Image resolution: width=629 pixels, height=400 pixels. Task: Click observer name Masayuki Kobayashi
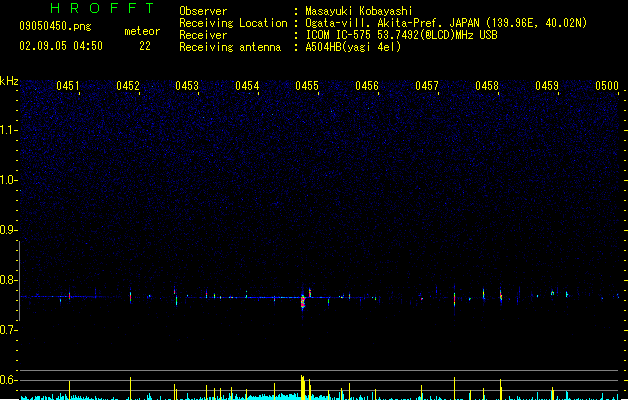click(x=359, y=11)
